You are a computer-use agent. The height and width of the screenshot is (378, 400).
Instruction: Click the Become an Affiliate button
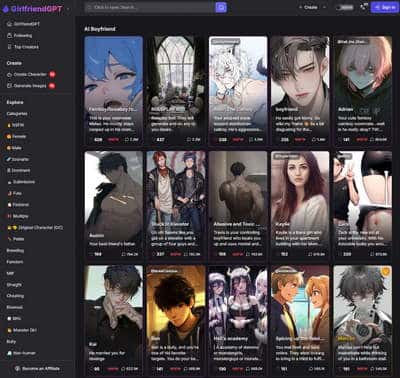37,368
